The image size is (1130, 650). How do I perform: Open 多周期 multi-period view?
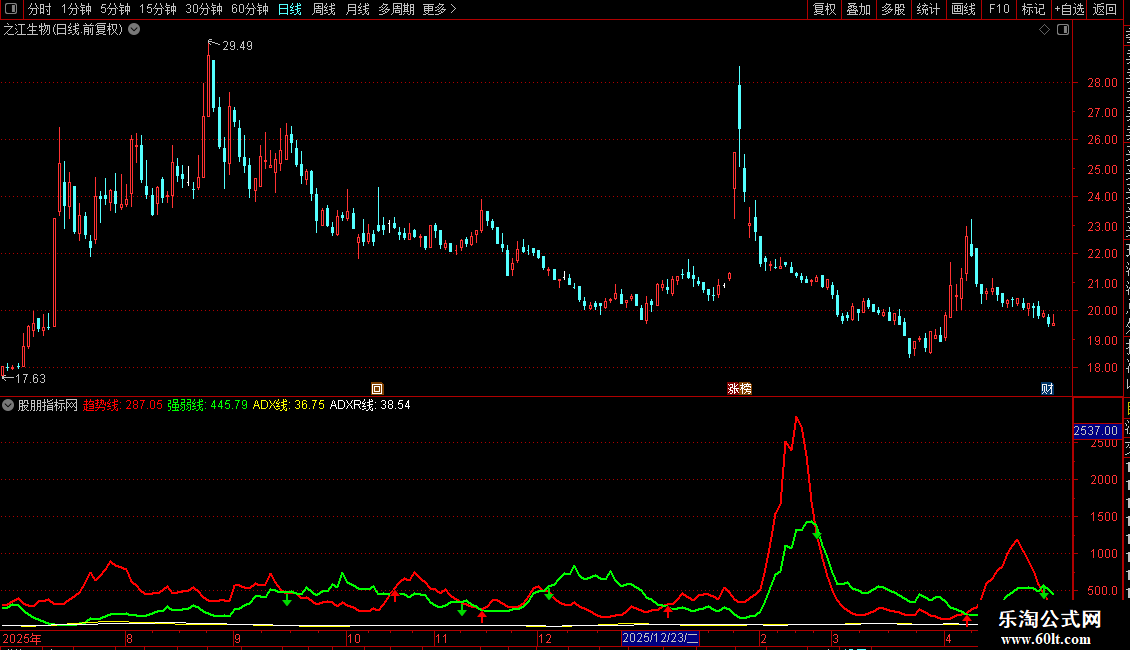coord(396,9)
